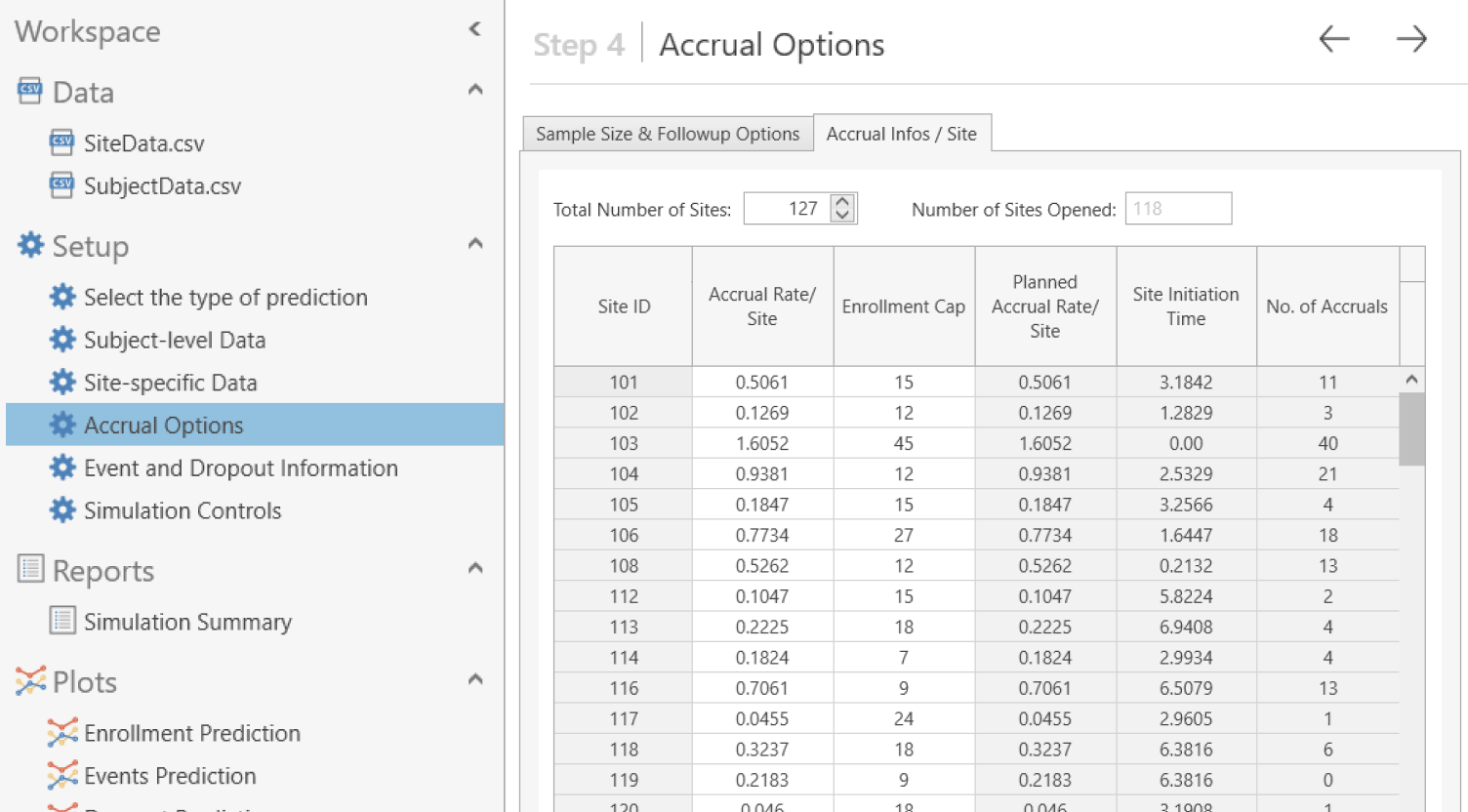Click the SubjectData.csv file icon

pos(61,185)
